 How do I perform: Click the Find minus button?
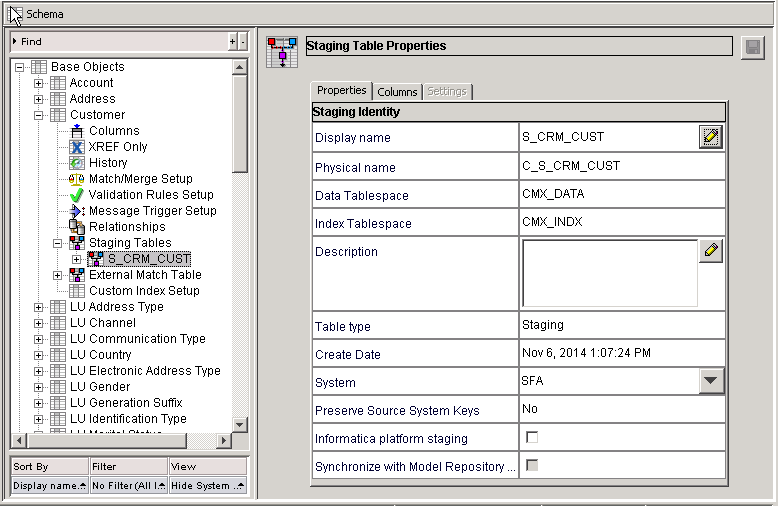243,42
